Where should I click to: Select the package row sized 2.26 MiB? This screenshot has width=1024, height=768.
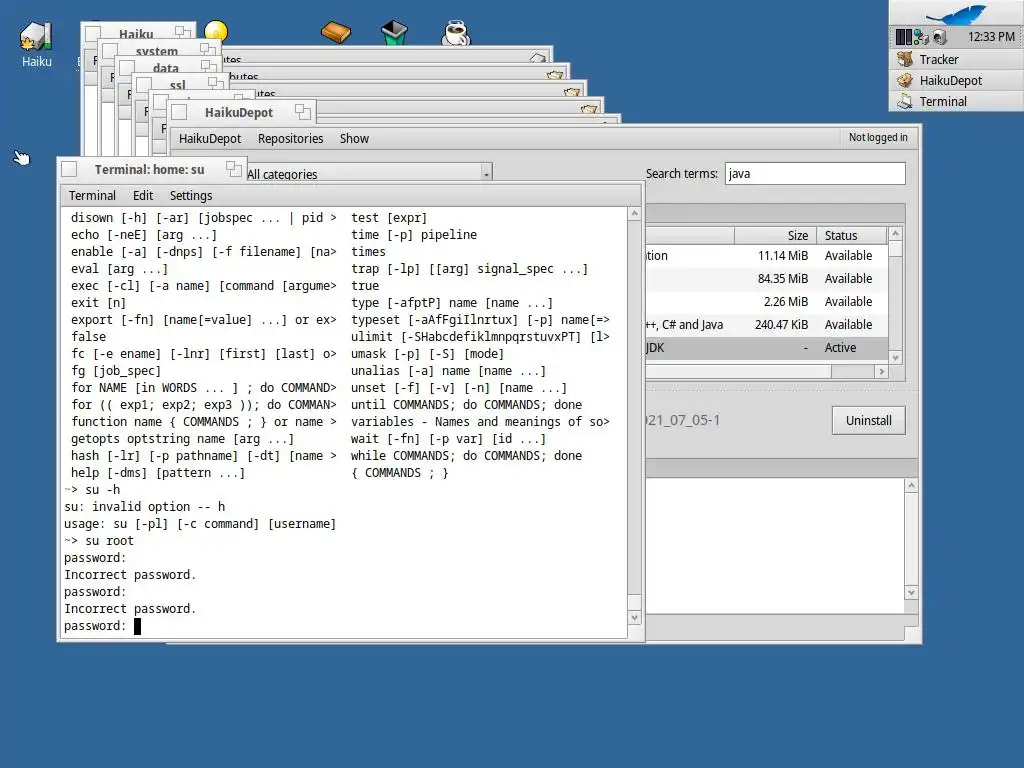pyautogui.click(x=767, y=302)
